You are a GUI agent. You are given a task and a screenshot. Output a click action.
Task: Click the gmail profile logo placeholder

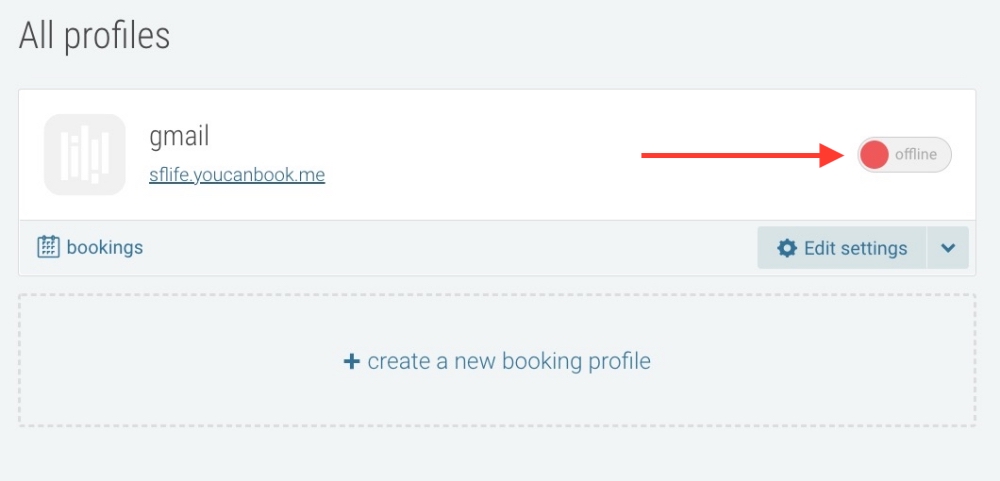85,155
